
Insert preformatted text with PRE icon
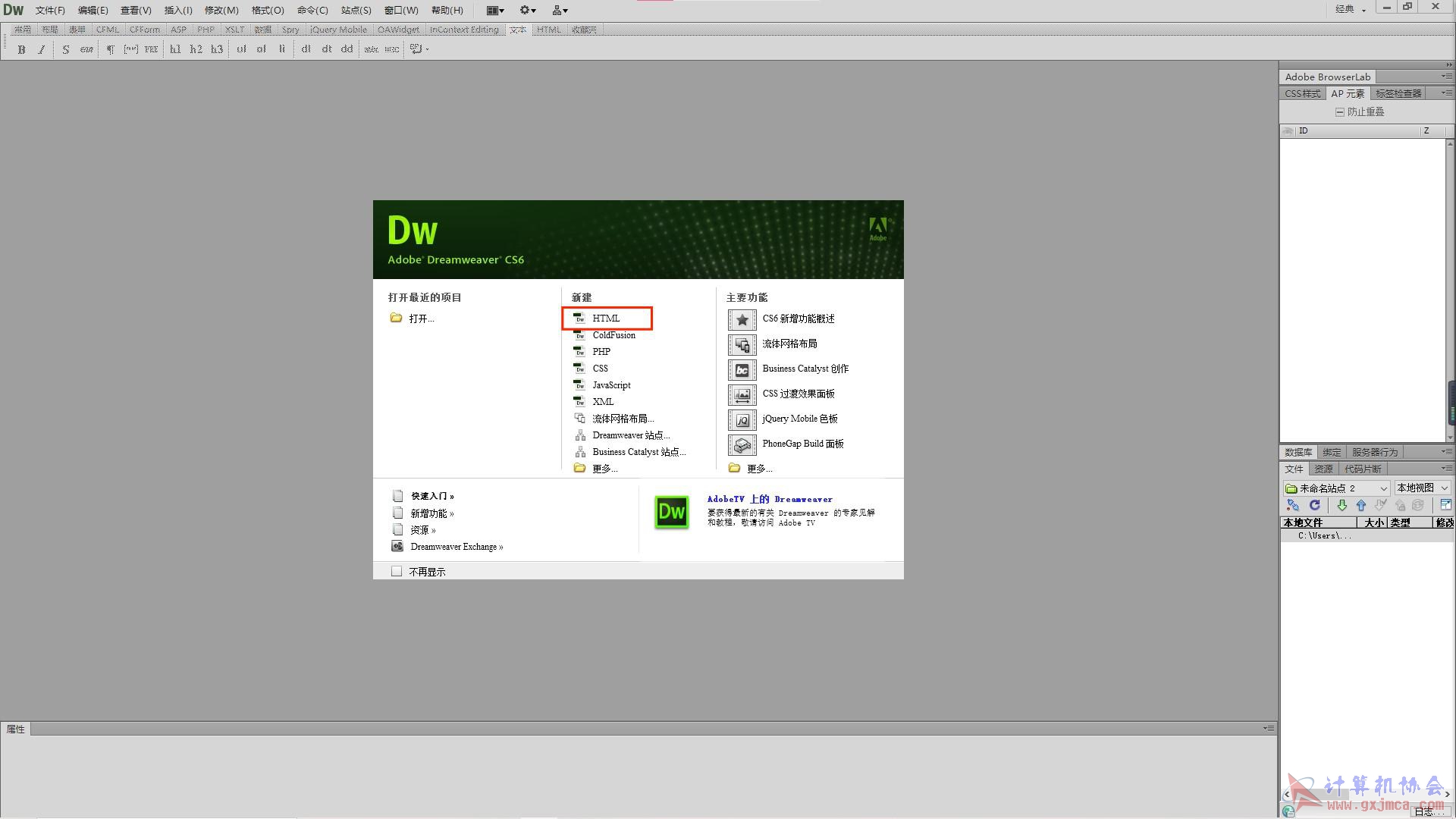(x=151, y=49)
